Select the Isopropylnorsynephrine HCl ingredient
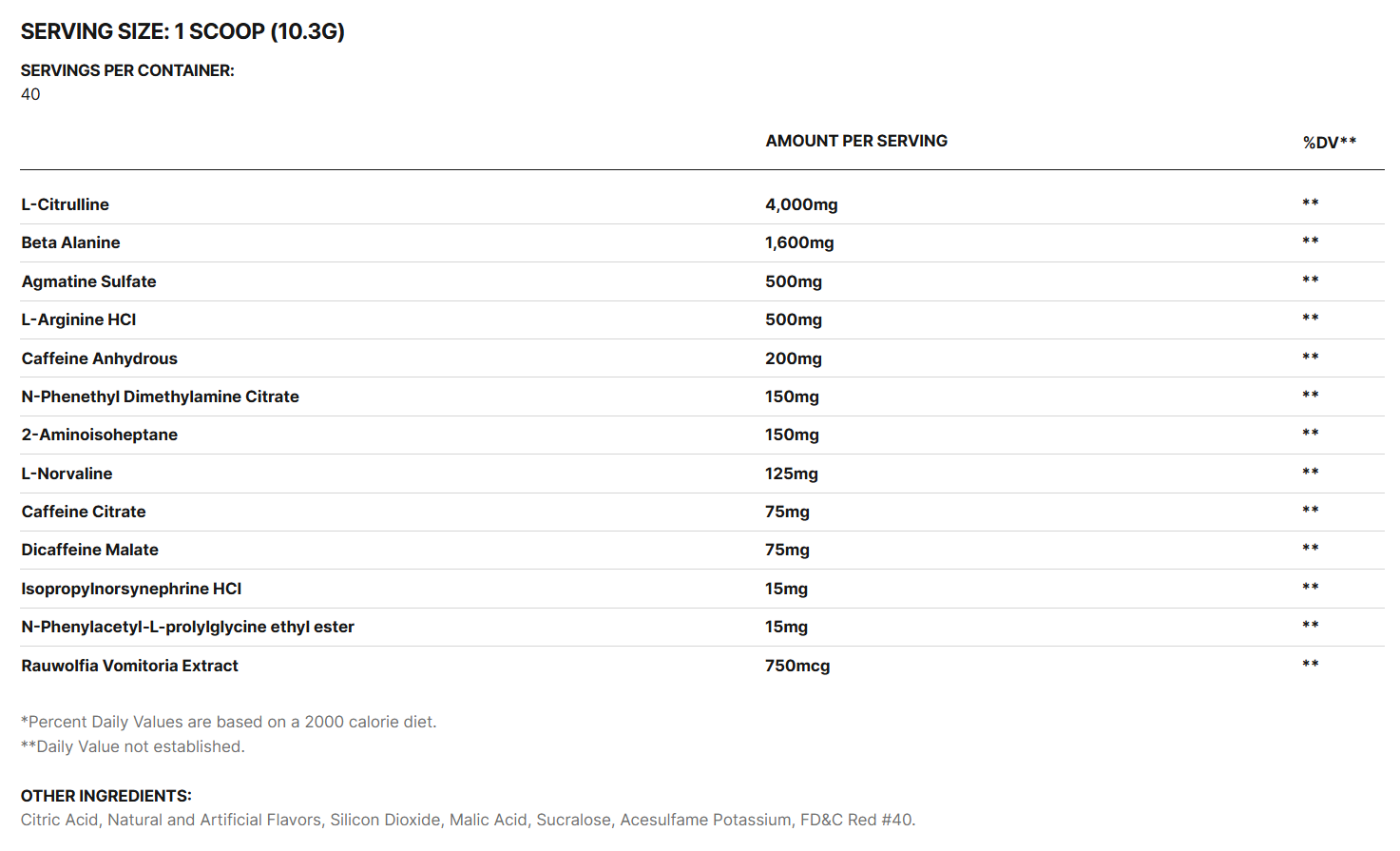Image resolution: width=1400 pixels, height=851 pixels. coord(132,589)
